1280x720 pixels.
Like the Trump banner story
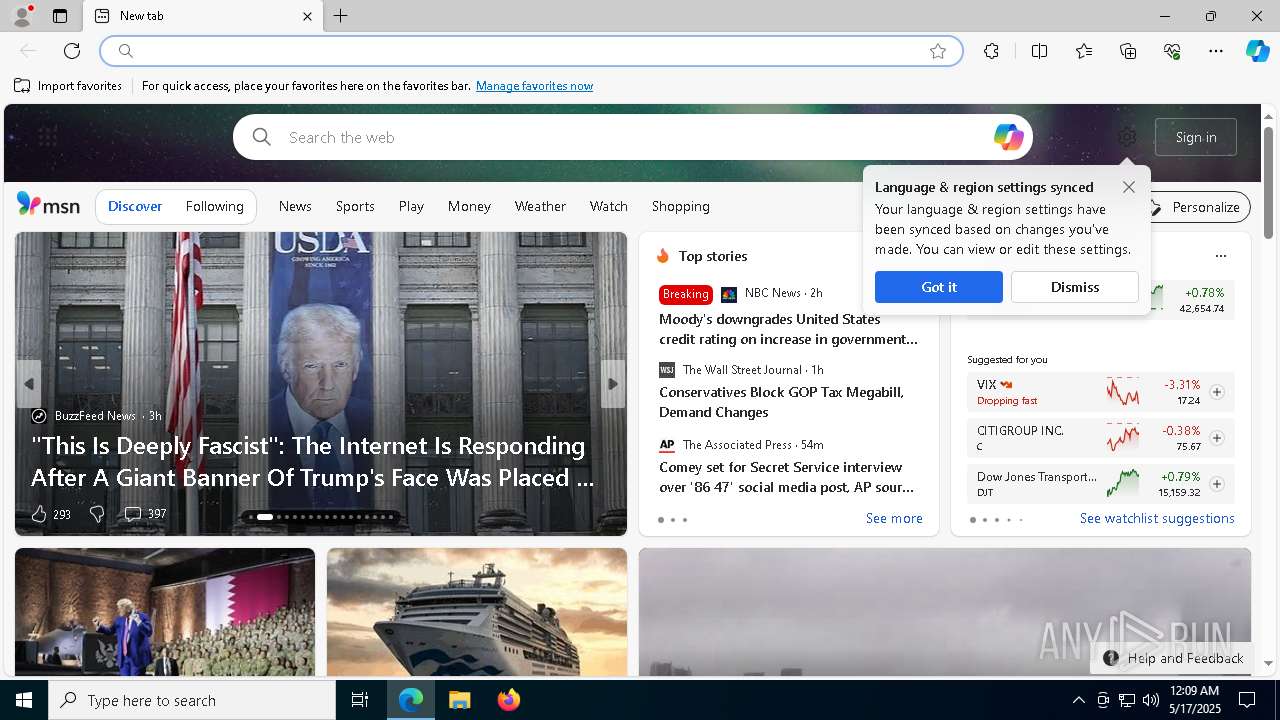click(38, 514)
